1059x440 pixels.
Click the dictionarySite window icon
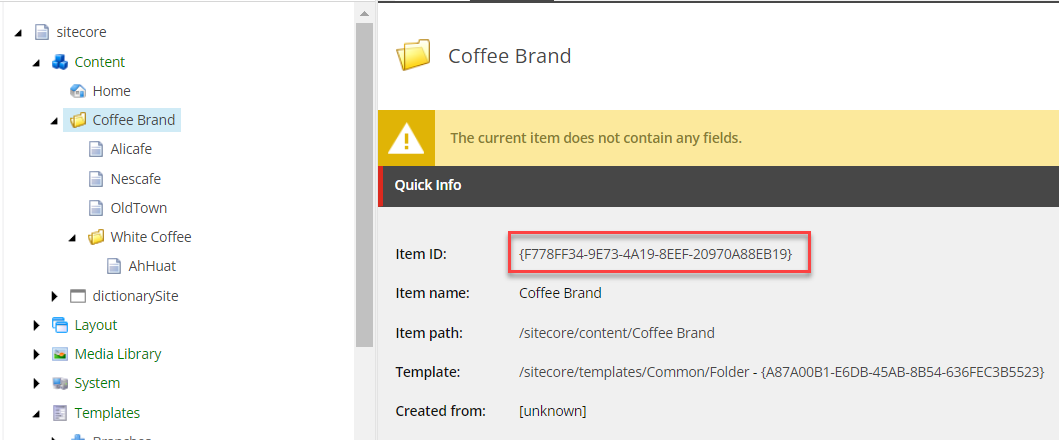(x=78, y=296)
